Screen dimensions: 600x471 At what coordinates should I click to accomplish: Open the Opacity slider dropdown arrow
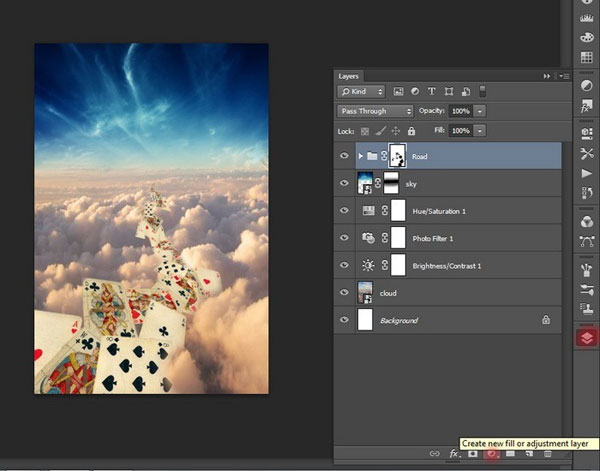click(x=479, y=111)
